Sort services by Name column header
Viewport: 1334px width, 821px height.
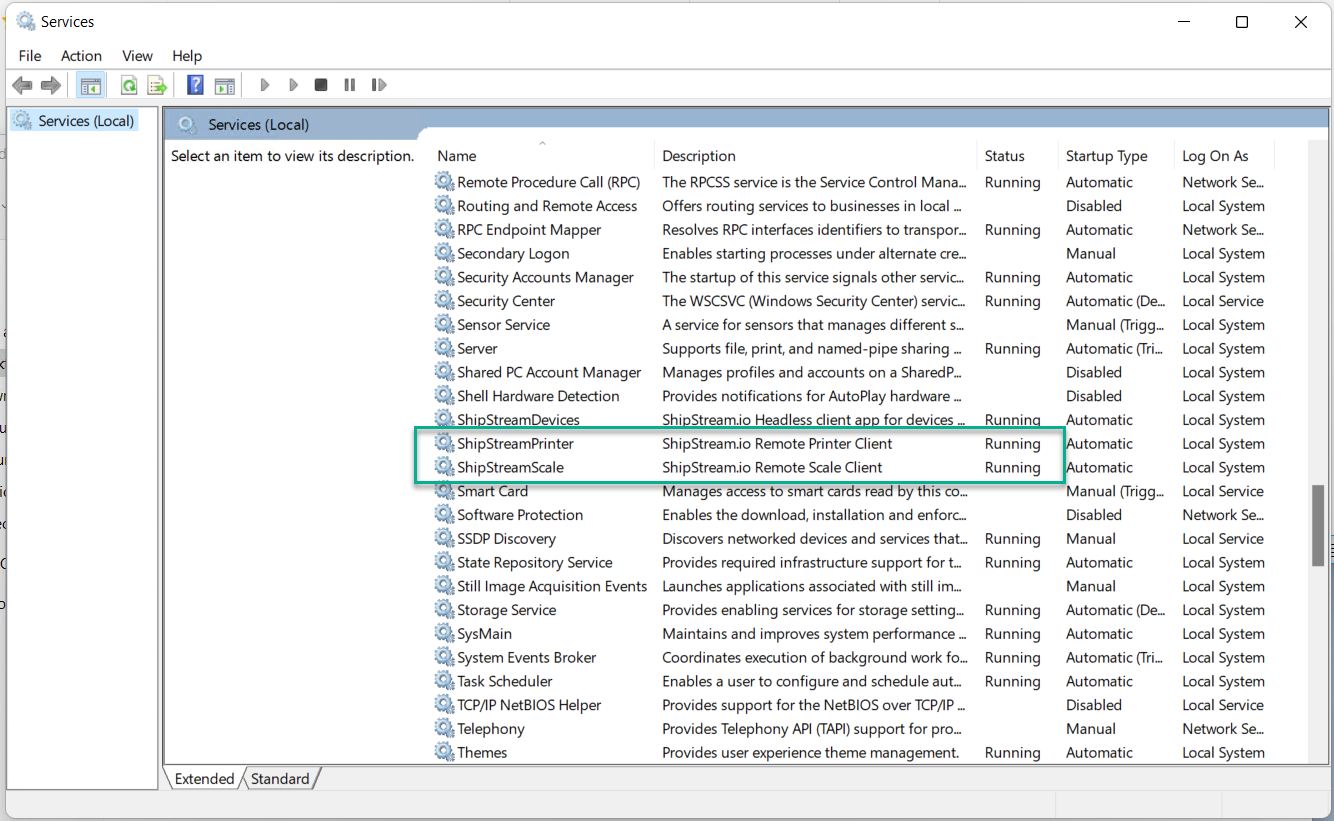[x=457, y=156]
